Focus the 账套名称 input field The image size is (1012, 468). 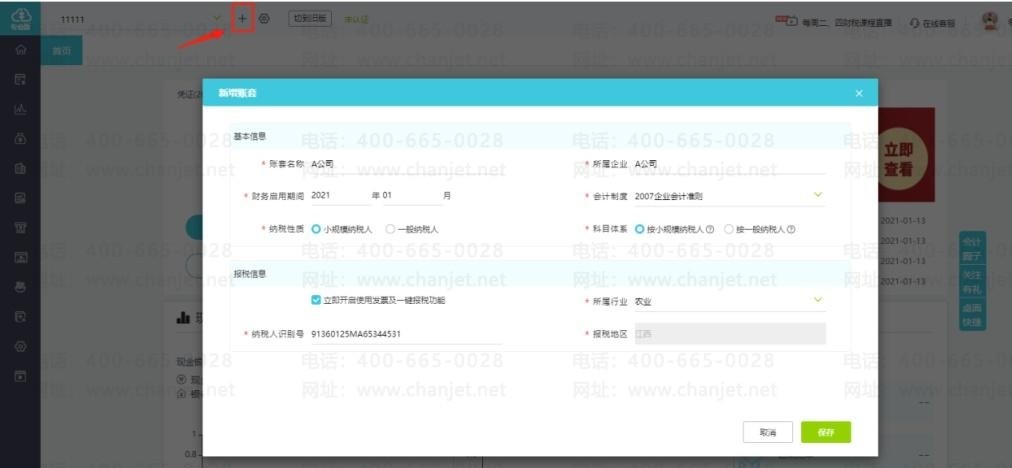(x=406, y=165)
